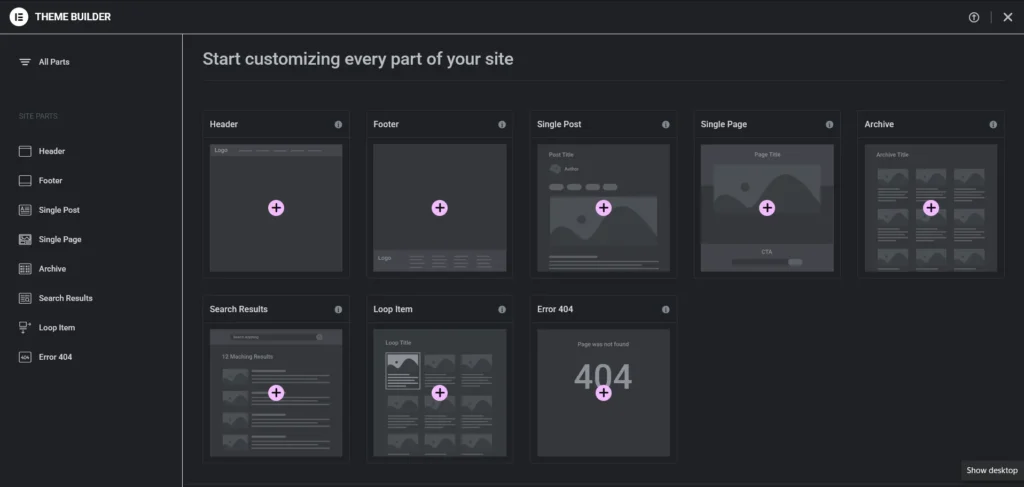Click the SITE PARTS section heading
Screen dimensions: 1024x487
pos(38,116)
